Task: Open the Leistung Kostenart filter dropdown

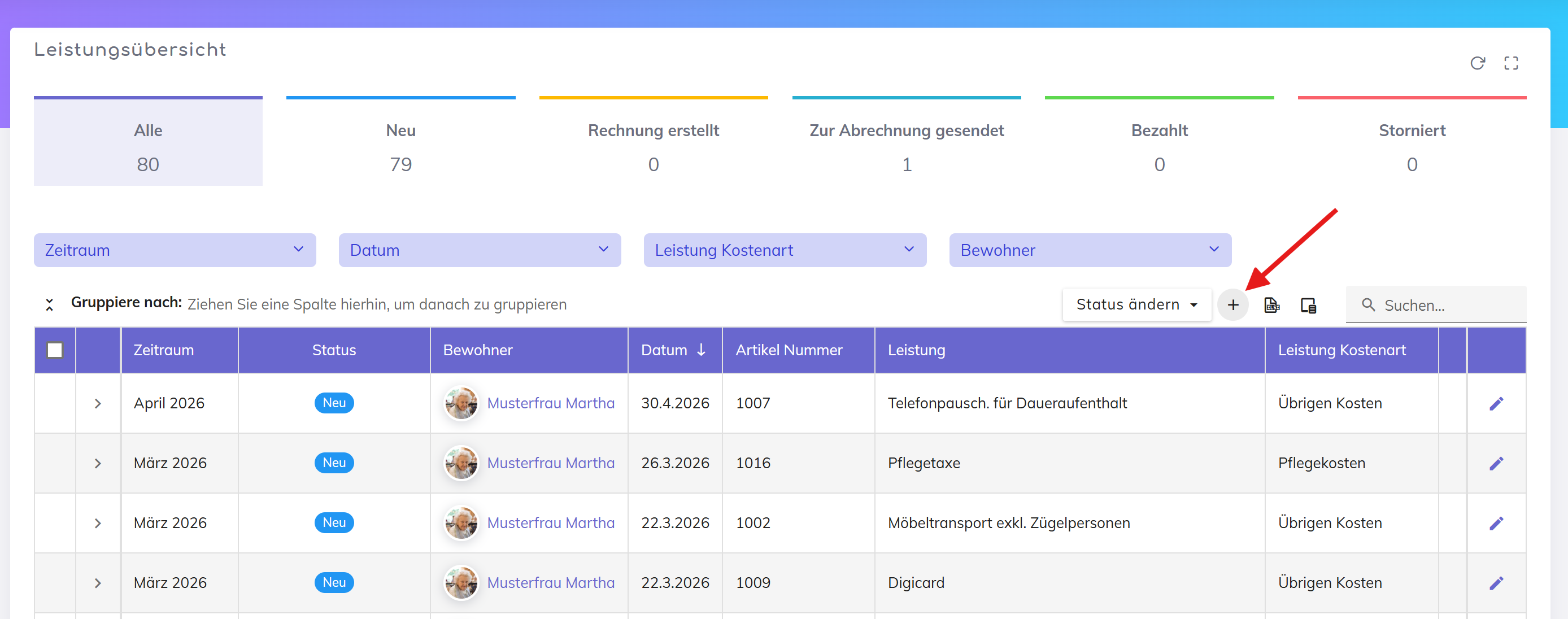Action: 785,250
